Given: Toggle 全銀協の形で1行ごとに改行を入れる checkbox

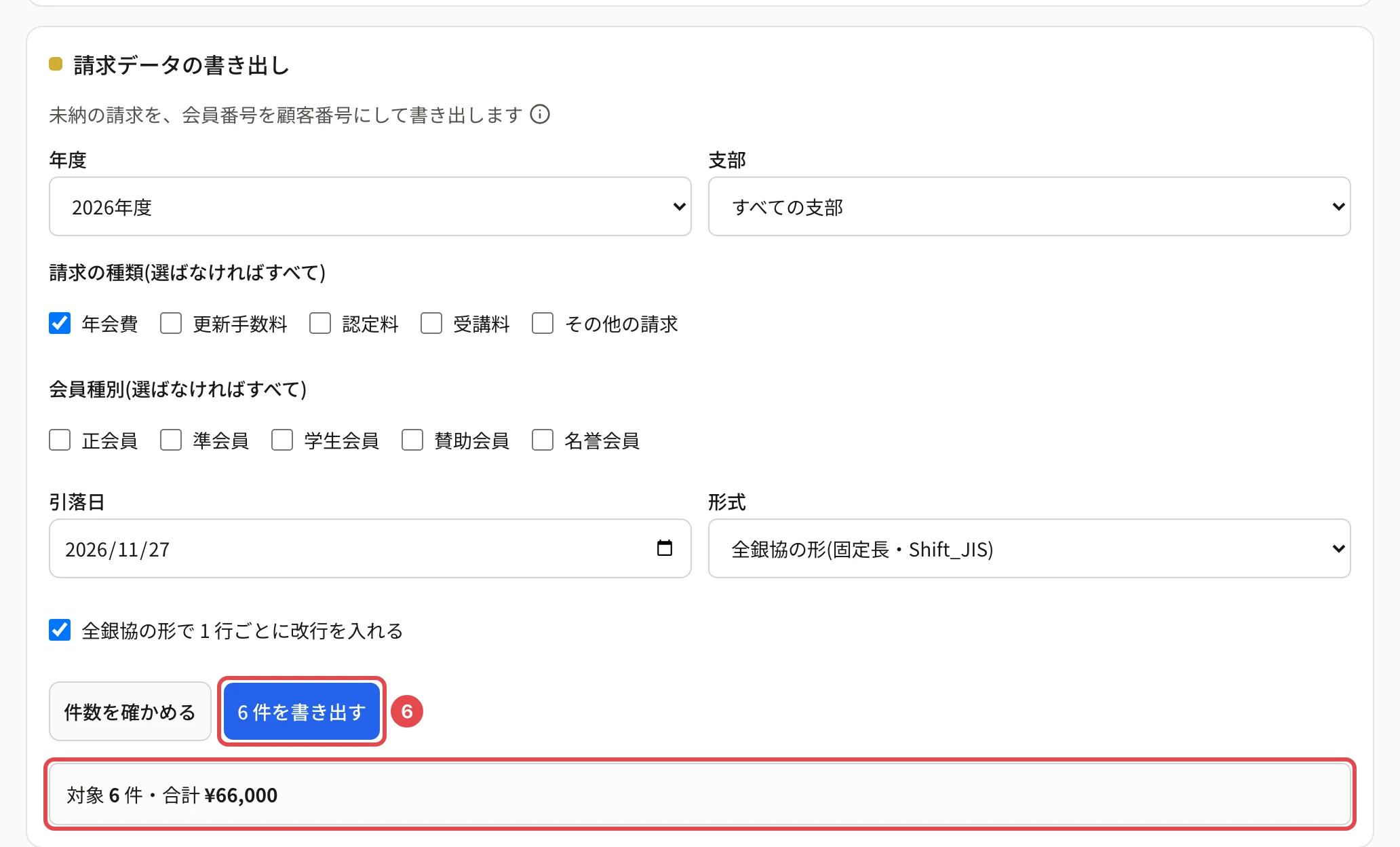Looking at the screenshot, I should point(60,630).
